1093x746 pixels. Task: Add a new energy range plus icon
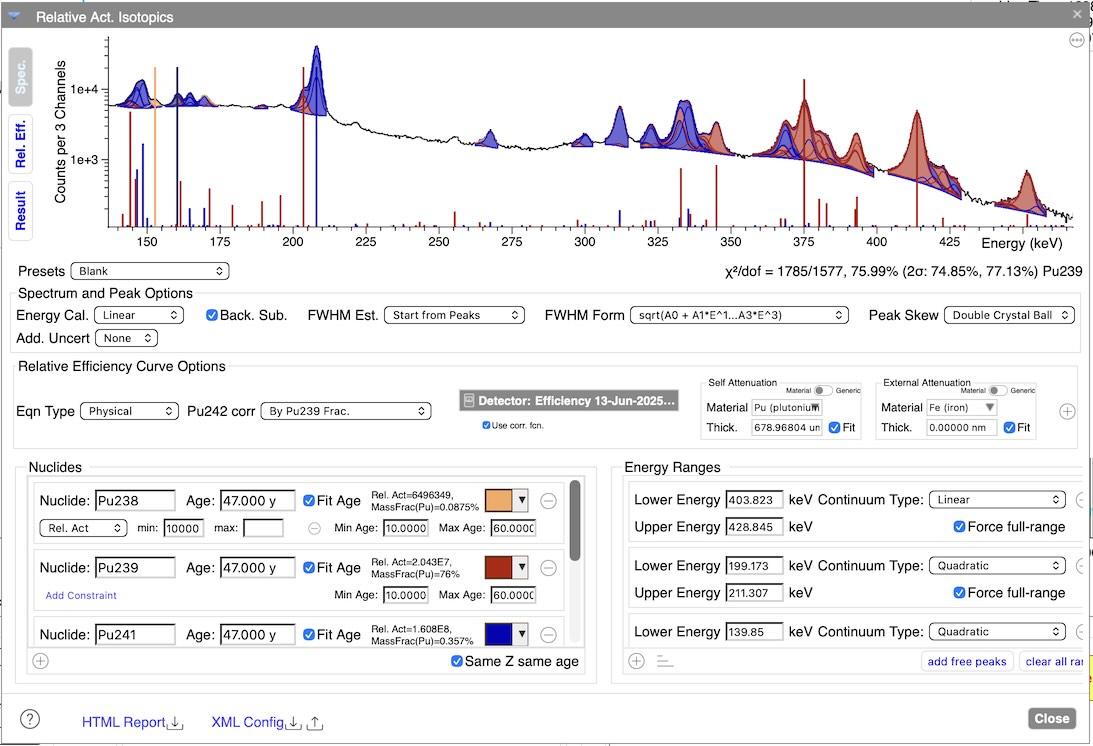tap(636, 661)
